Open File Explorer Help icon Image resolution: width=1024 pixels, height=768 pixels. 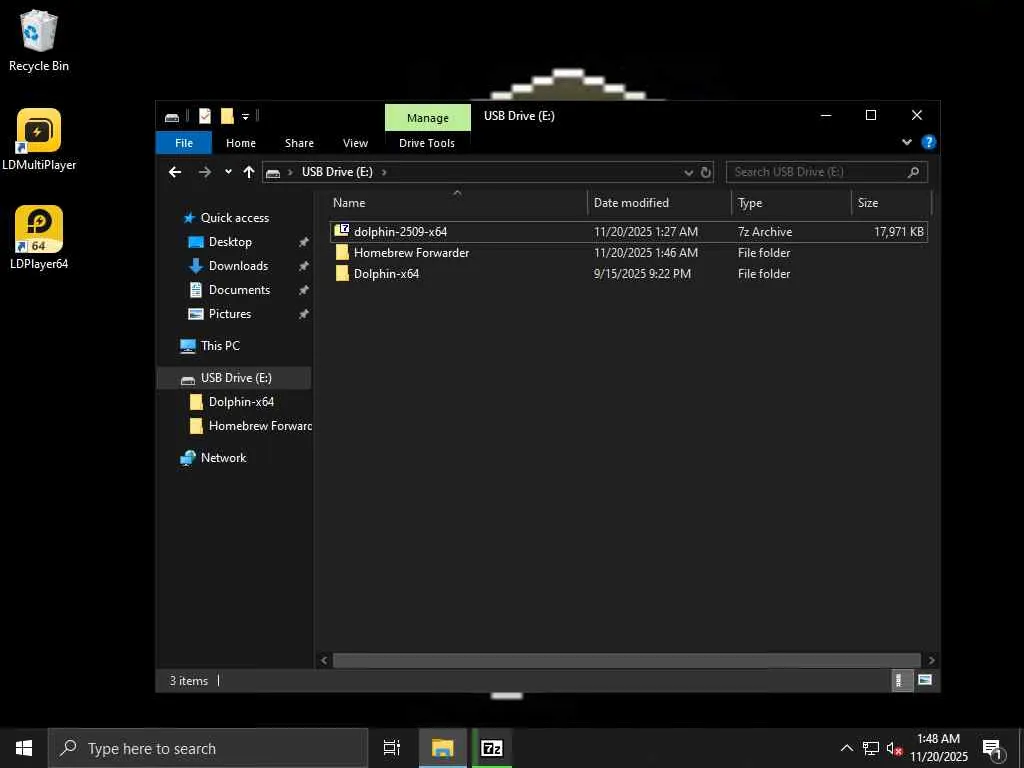tap(928, 142)
